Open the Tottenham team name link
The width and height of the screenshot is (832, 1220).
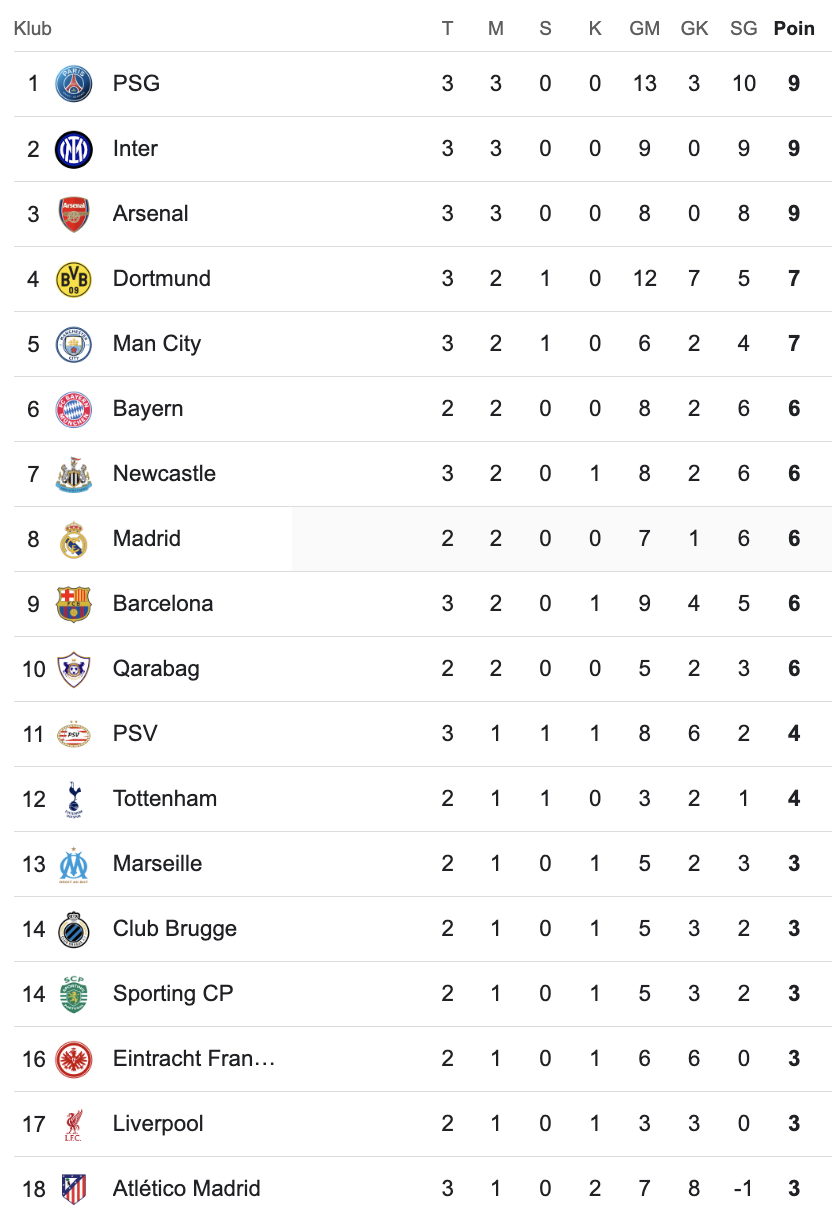click(165, 799)
